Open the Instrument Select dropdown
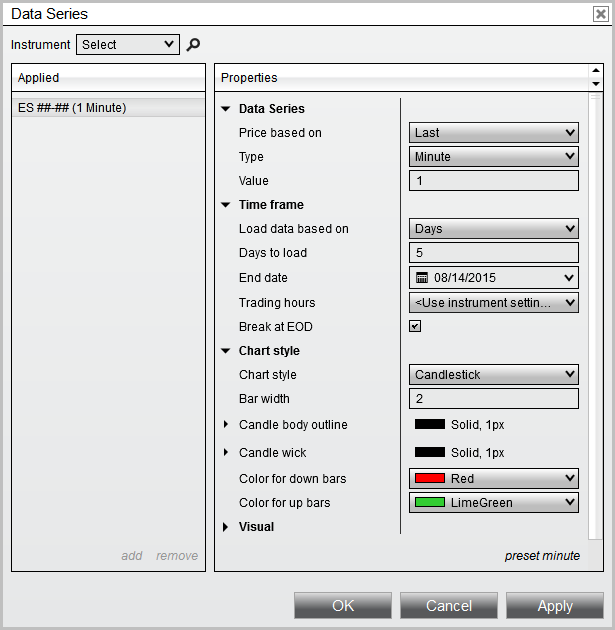Viewport: 615px width, 630px height. point(127,45)
